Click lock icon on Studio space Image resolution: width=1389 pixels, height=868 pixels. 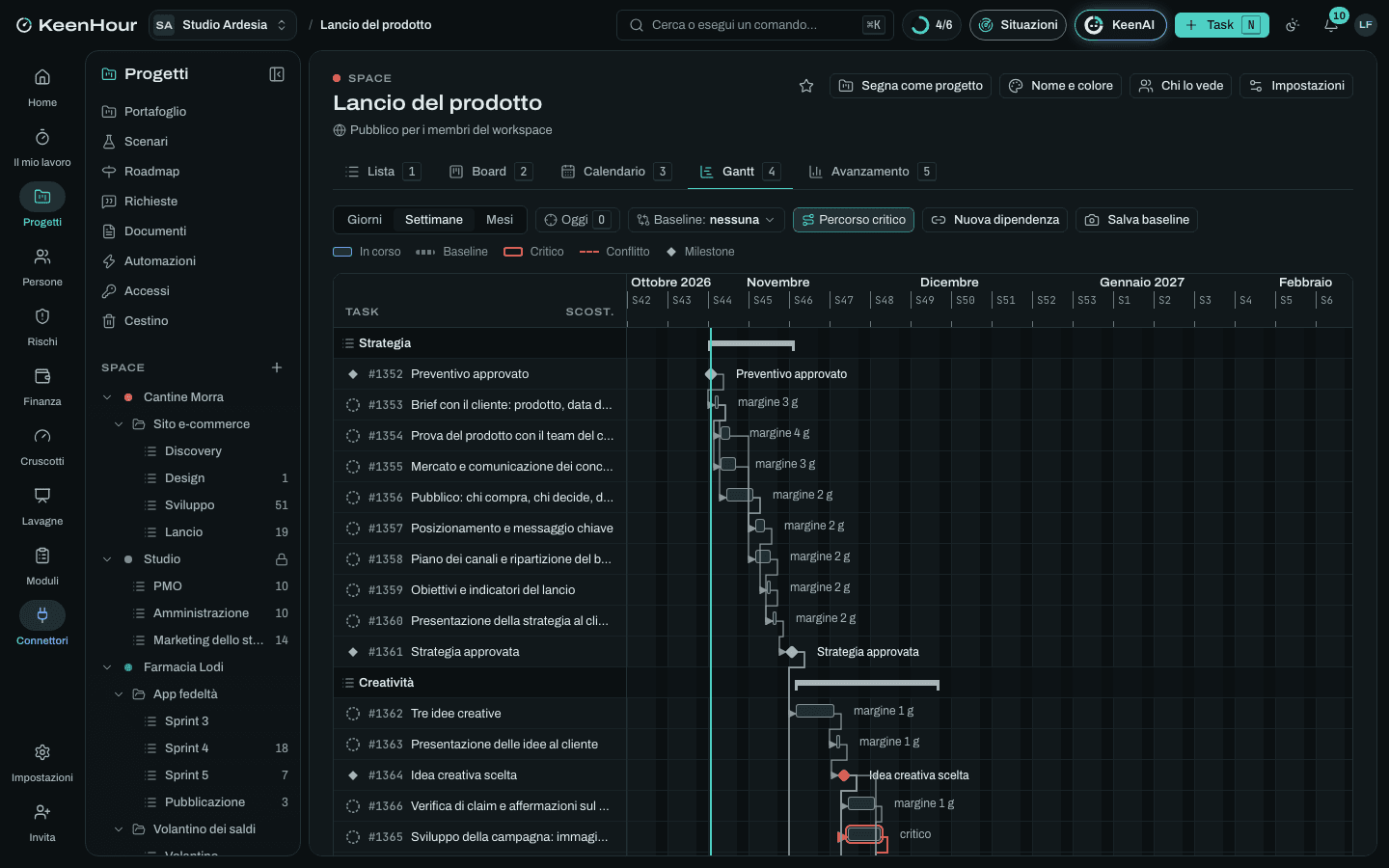tap(282, 559)
